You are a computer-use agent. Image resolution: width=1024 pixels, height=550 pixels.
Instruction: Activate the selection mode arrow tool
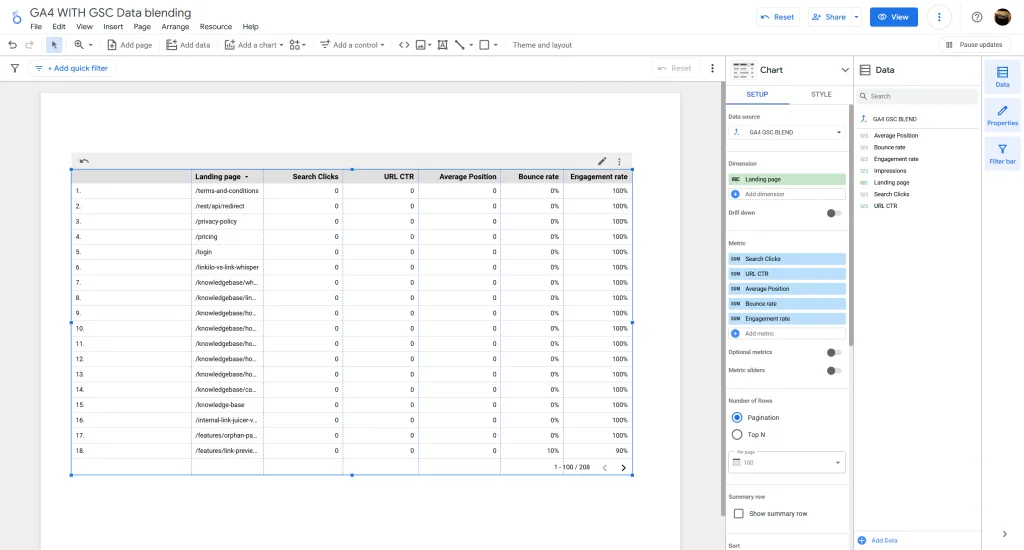(54, 45)
